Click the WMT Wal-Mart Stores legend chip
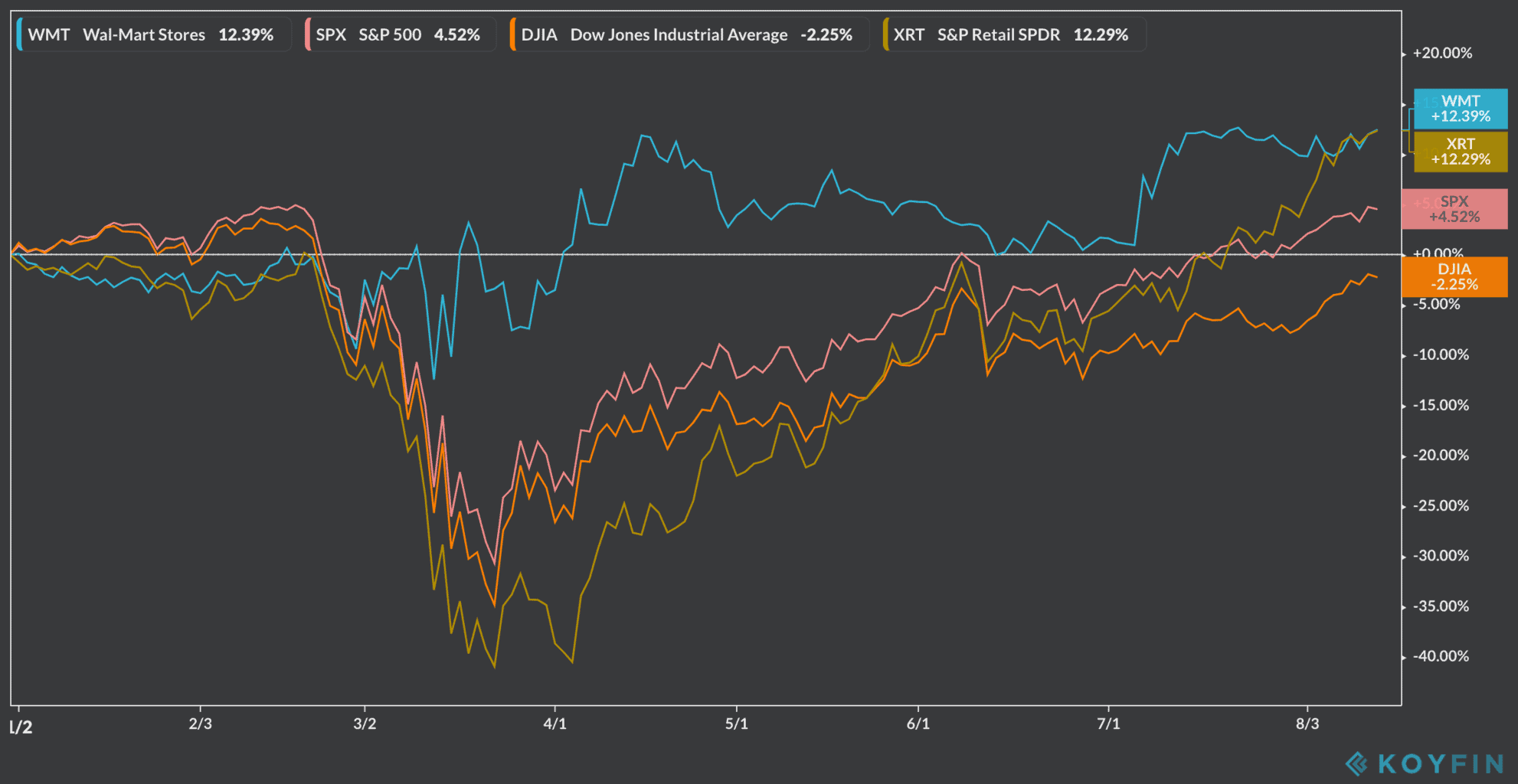The height and width of the screenshot is (784, 1518). click(154, 34)
